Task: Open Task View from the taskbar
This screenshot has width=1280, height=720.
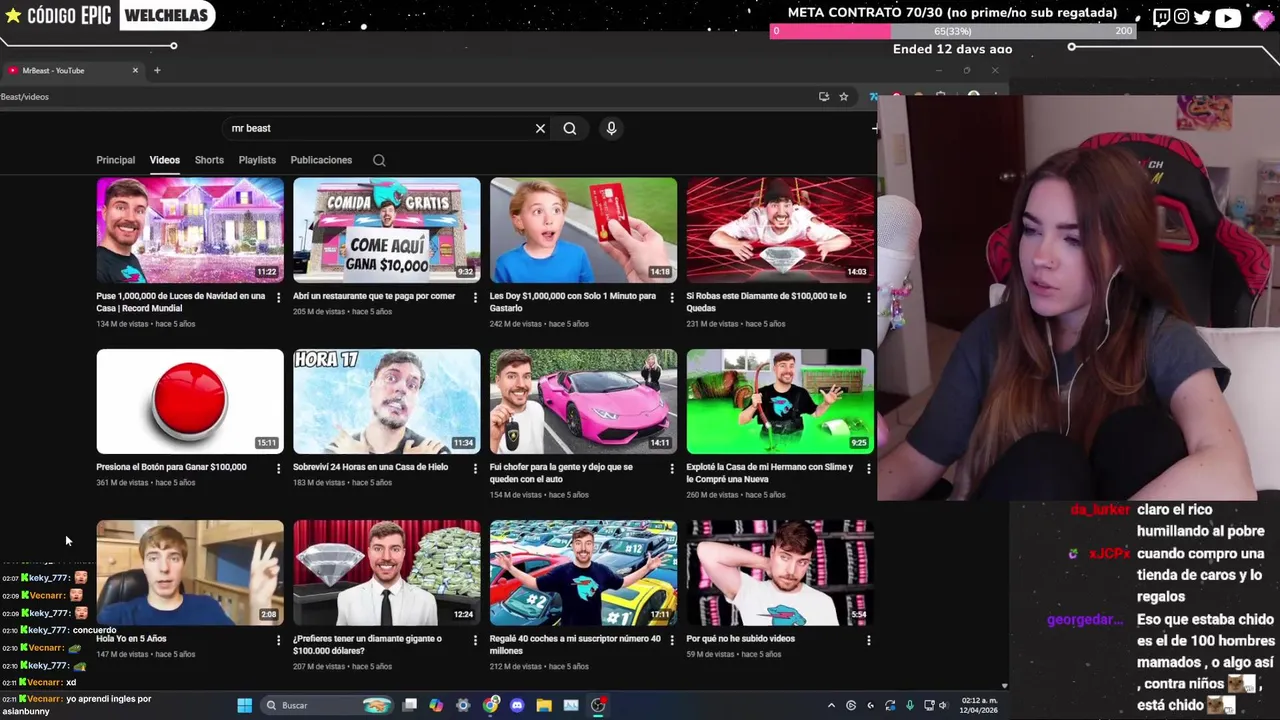Action: coord(409,705)
